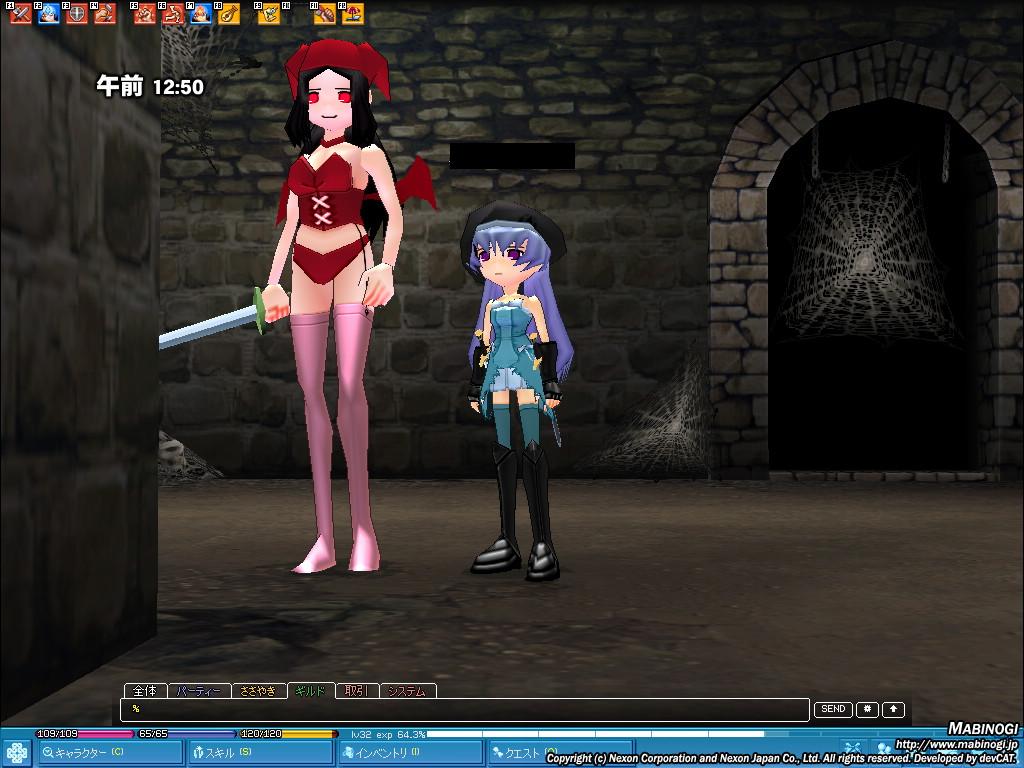1024x768 pixels.
Task: Click the chat options button beside SEND
Action: tap(867, 709)
